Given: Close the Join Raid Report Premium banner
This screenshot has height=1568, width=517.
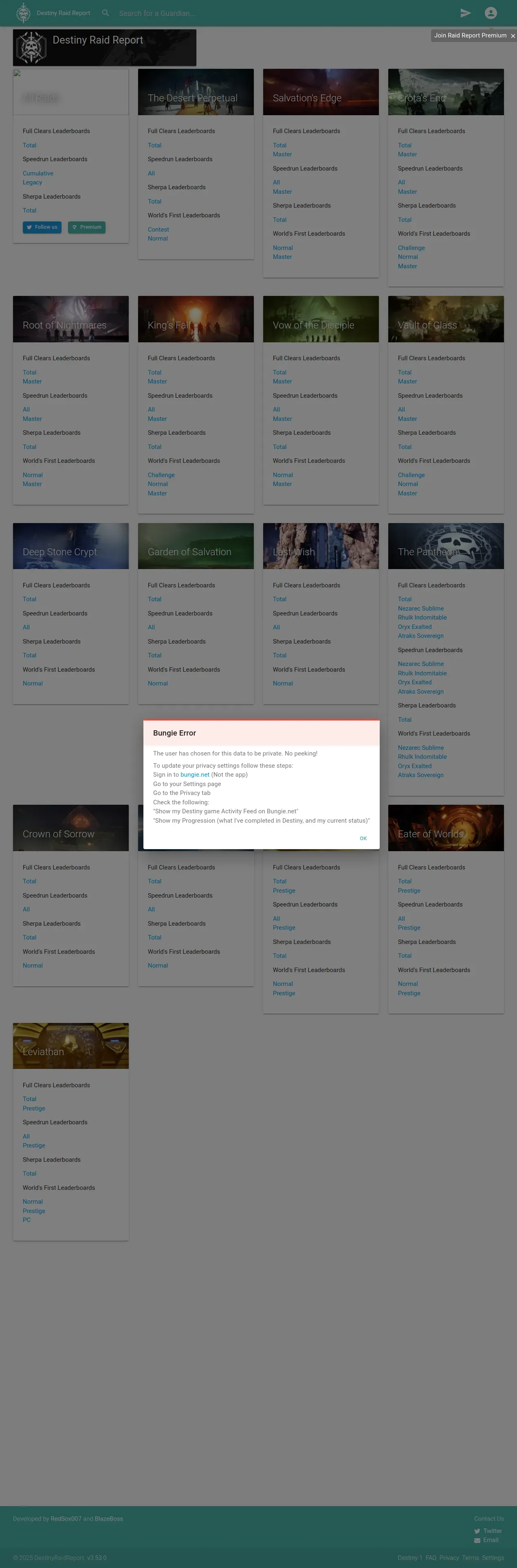Looking at the screenshot, I should pos(513,36).
